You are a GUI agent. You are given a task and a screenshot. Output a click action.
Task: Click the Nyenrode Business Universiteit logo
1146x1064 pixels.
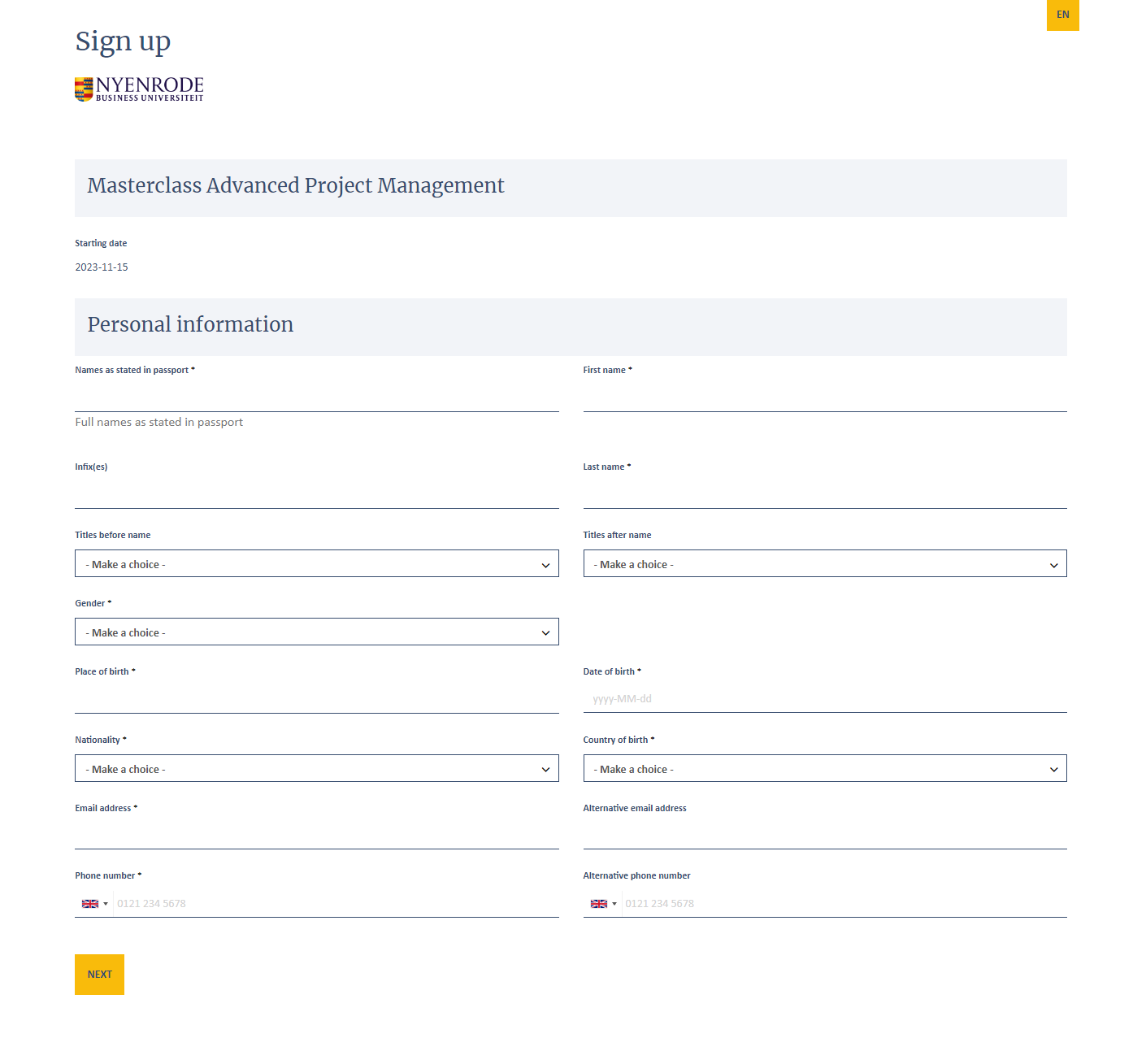(139, 89)
